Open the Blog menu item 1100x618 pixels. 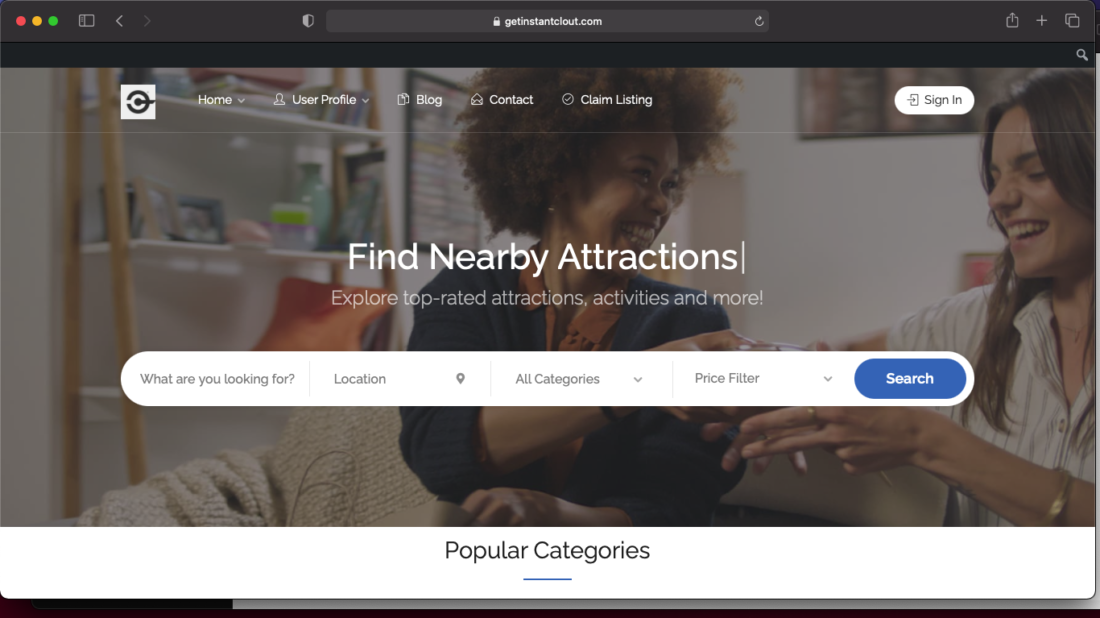(x=420, y=100)
